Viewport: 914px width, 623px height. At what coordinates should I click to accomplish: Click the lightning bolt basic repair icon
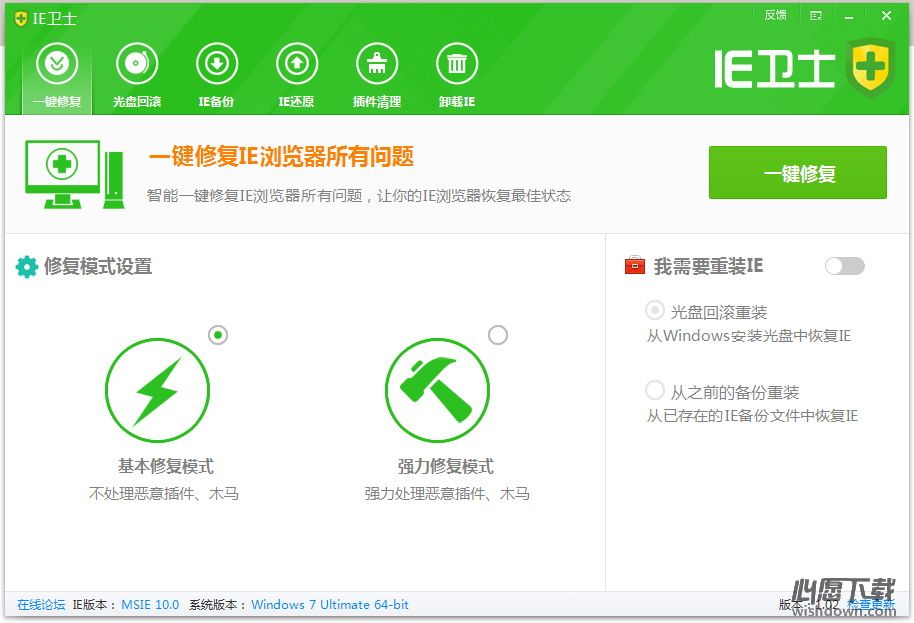157,390
